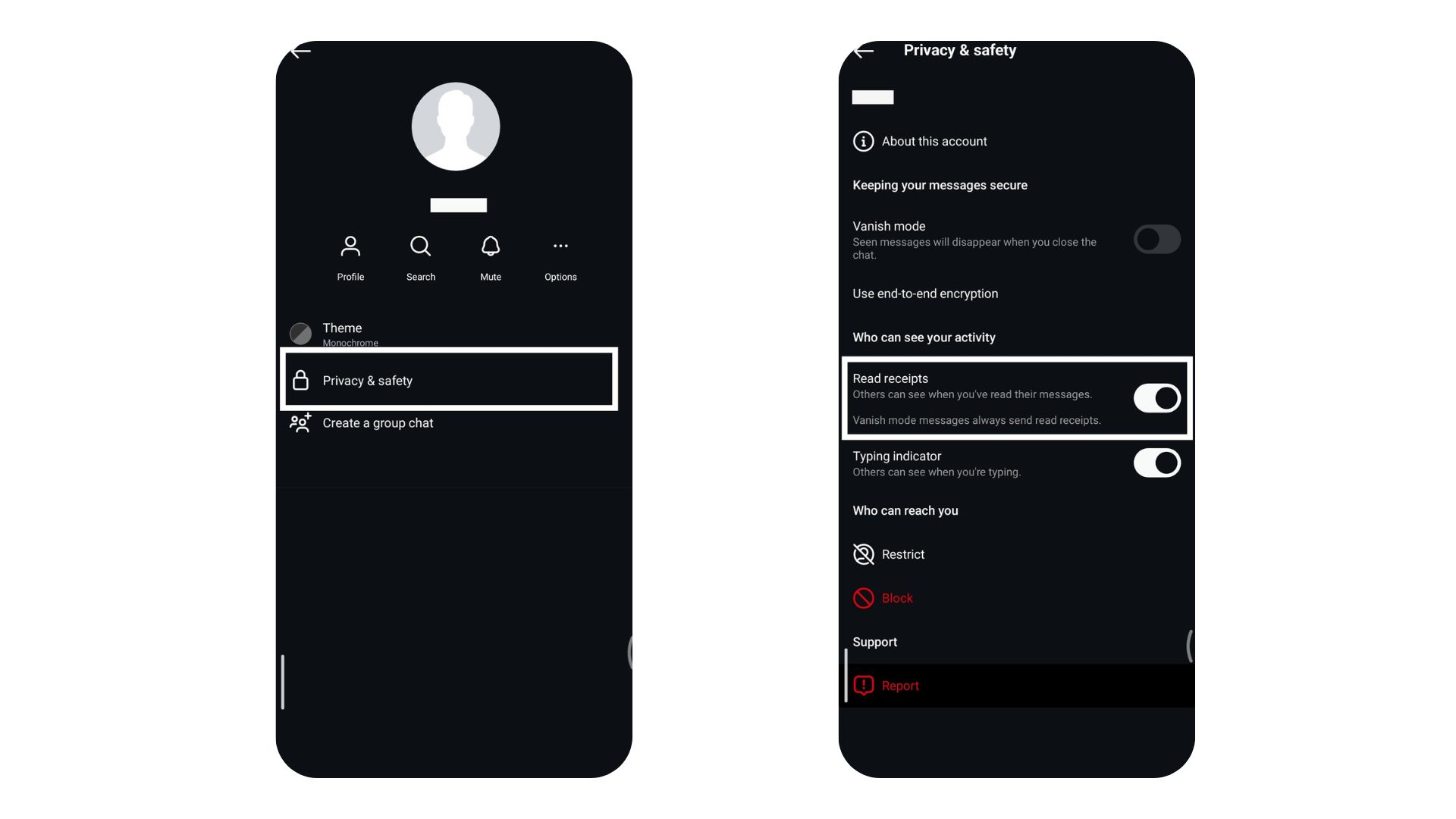This screenshot has height=819, width=1456.
Task: Tap the Restrict option icon
Action: pos(862,554)
